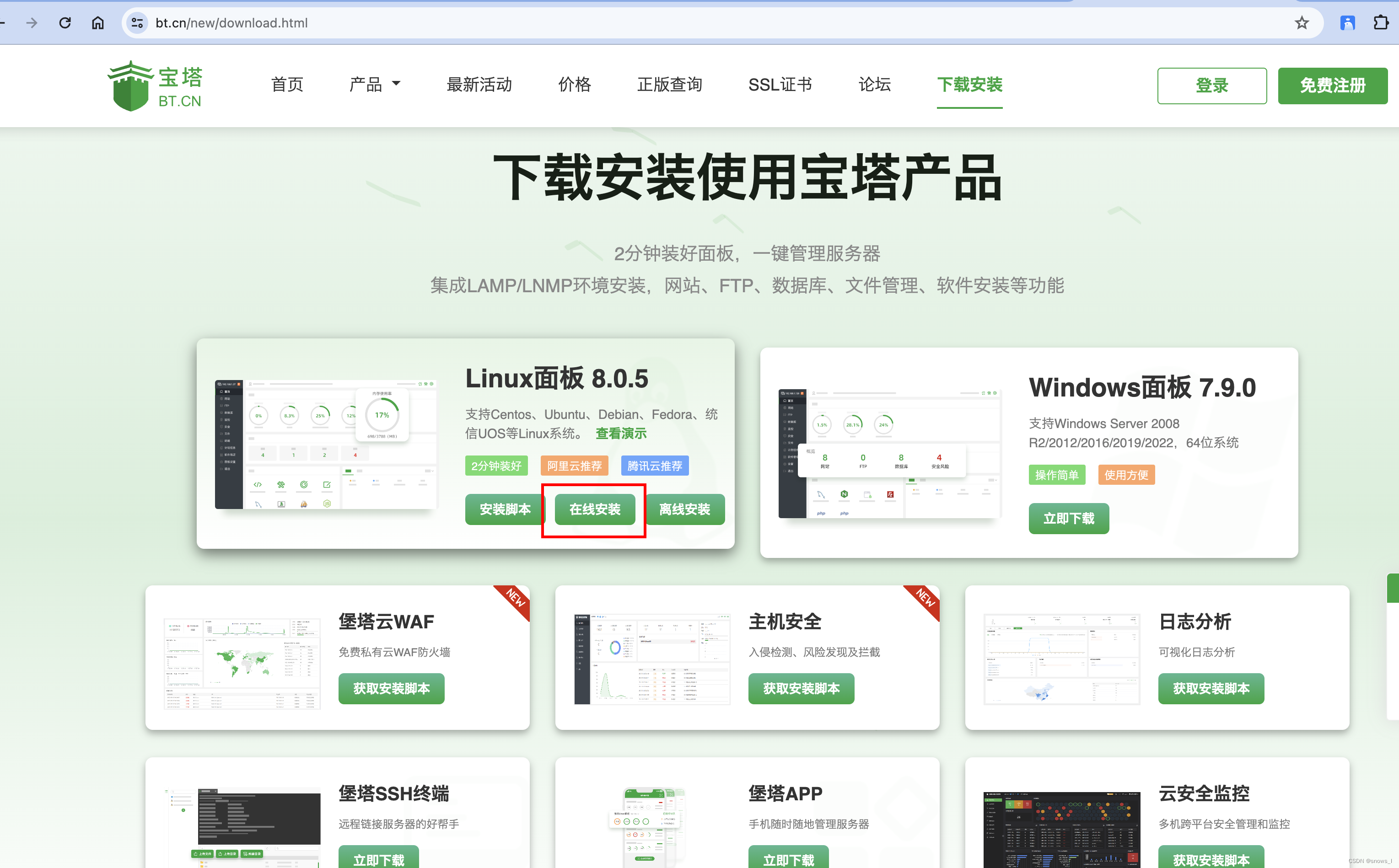Click the 宝塔 BT.CN logo

[155, 86]
